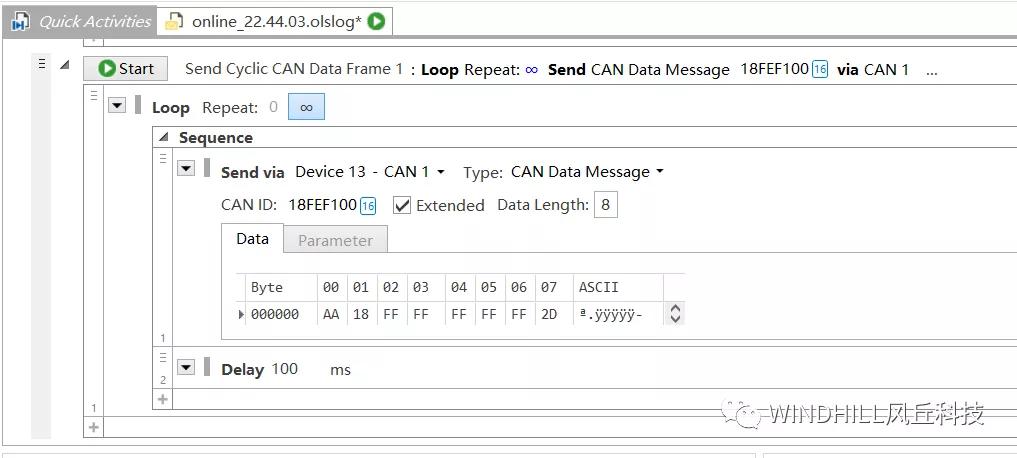The width and height of the screenshot is (1017, 458).
Task: Switch to the Parameter tab
Action: tap(335, 240)
